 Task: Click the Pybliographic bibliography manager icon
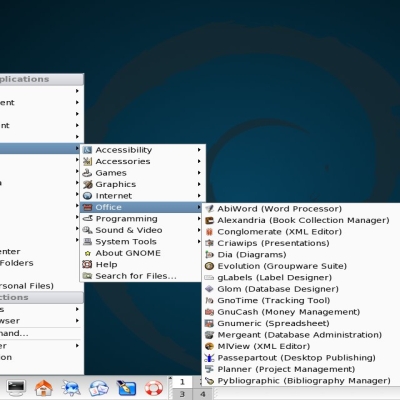coord(209,381)
